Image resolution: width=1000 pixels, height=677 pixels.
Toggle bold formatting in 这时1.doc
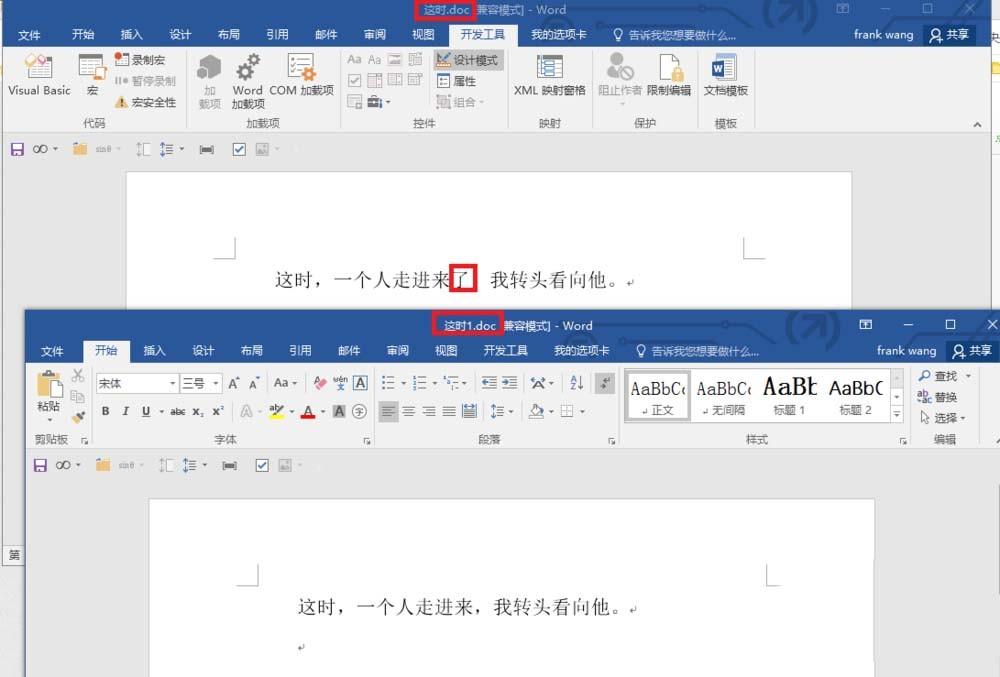(x=106, y=411)
